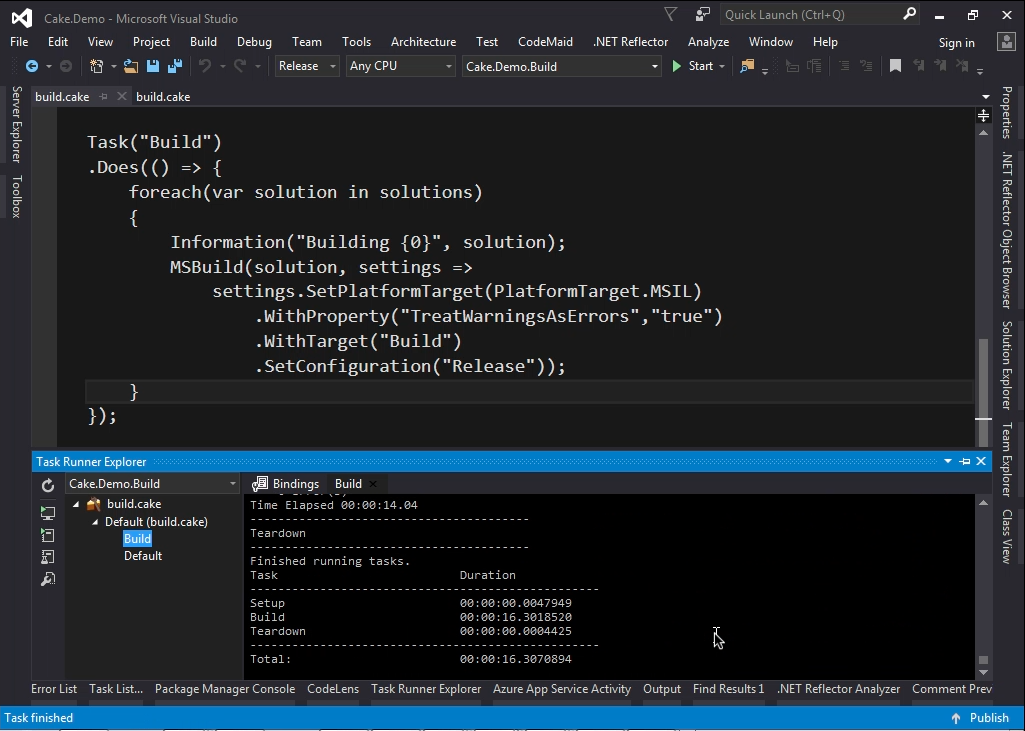Click the flask binding icon in Task Runner sidebar
Screen dimensions: 1025x731
click(48, 557)
